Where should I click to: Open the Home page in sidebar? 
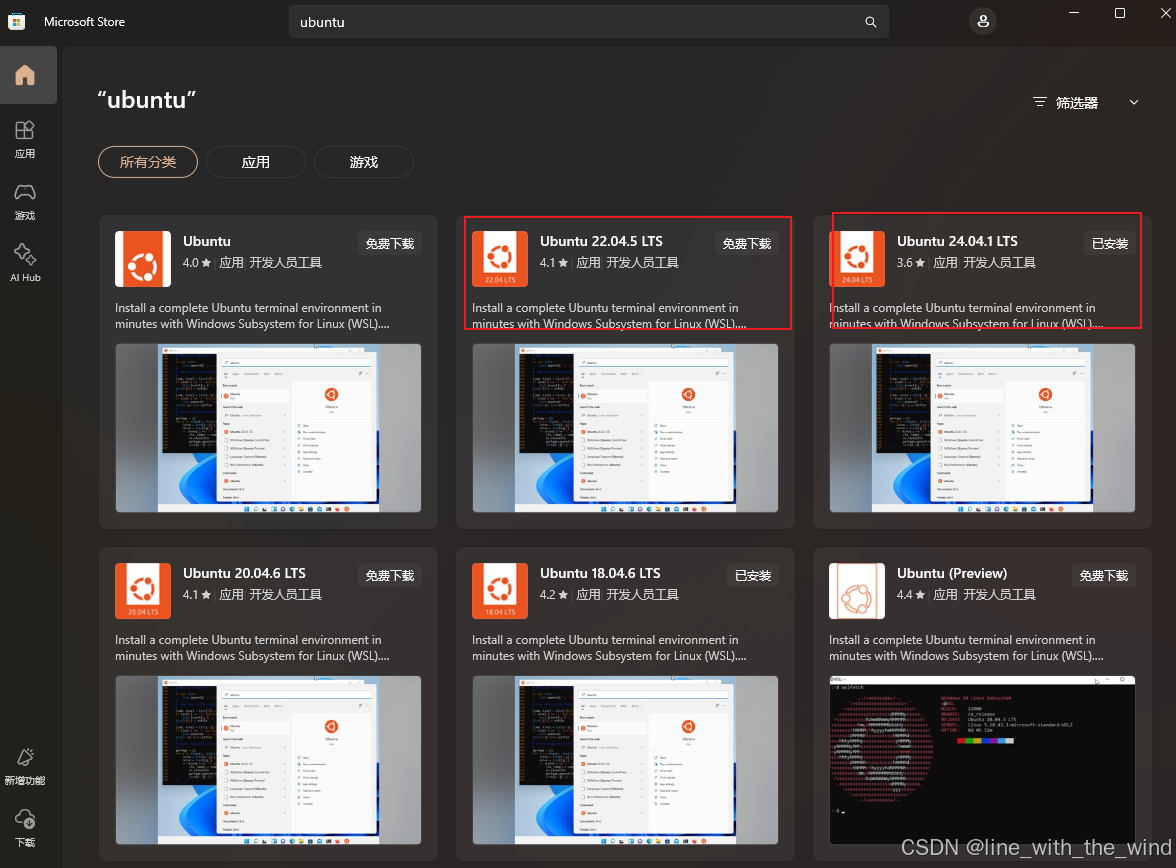coord(26,75)
